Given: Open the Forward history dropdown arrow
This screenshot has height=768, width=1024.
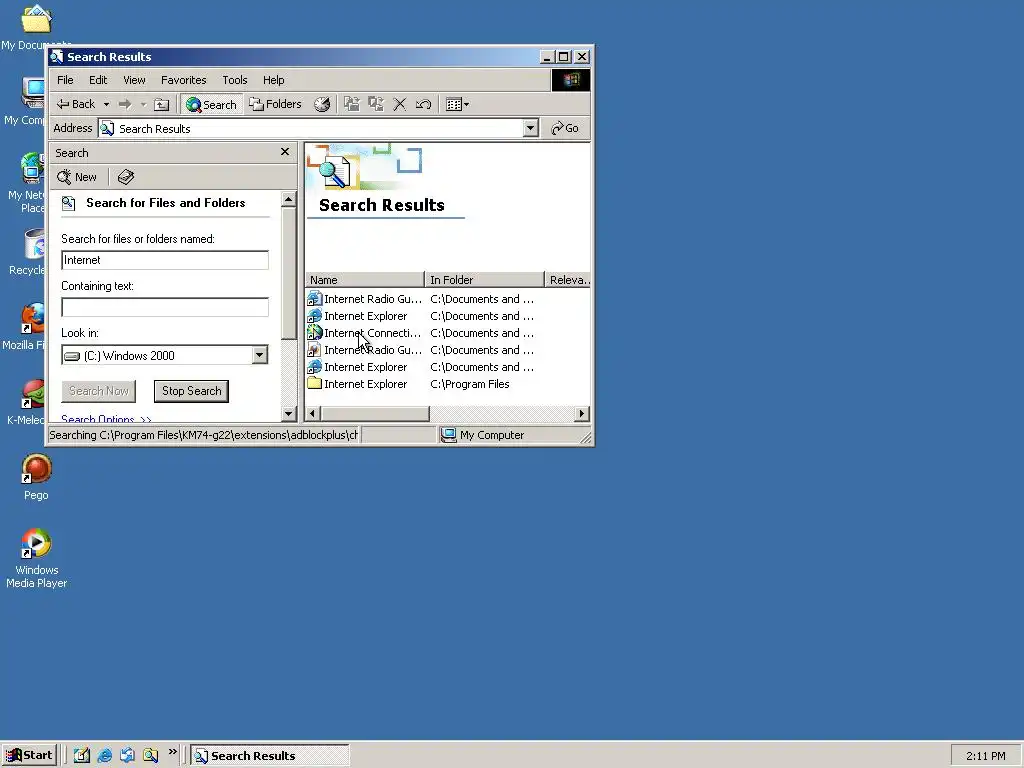Looking at the screenshot, I should 143,104.
